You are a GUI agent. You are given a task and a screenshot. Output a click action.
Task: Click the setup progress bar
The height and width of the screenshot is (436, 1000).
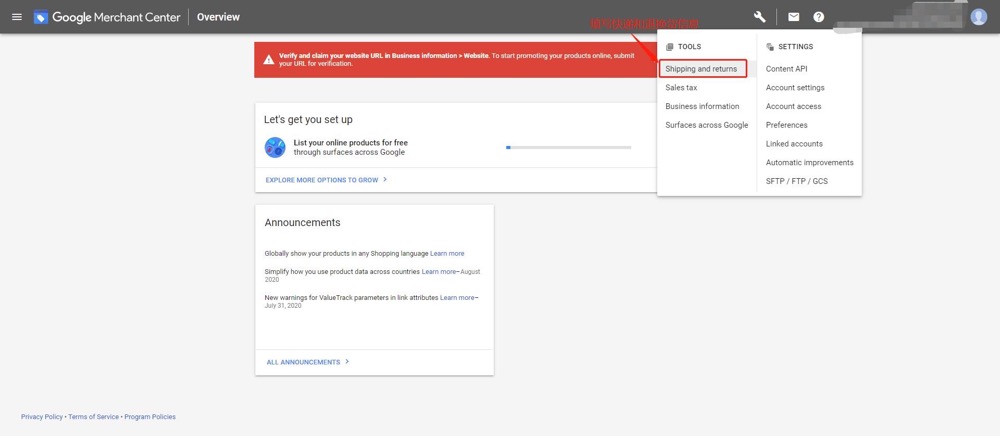point(568,147)
